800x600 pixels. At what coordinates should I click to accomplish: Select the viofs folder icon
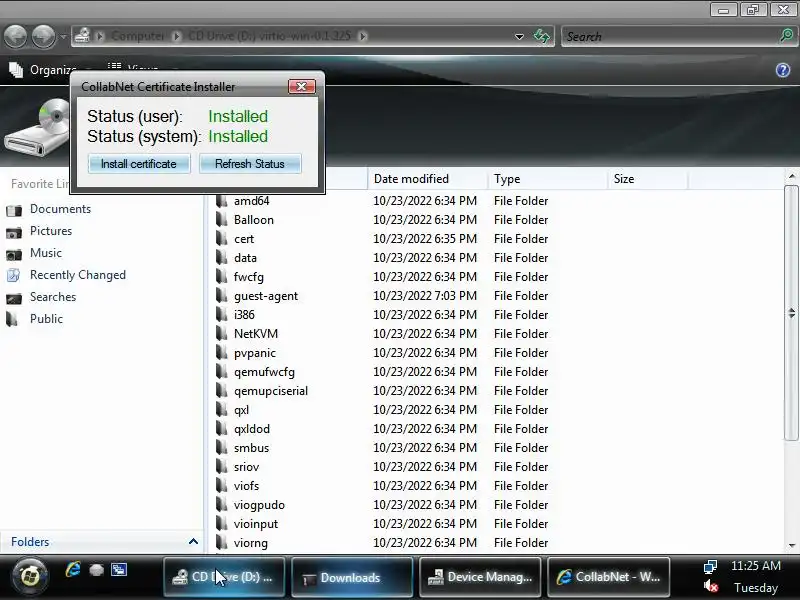coord(221,485)
